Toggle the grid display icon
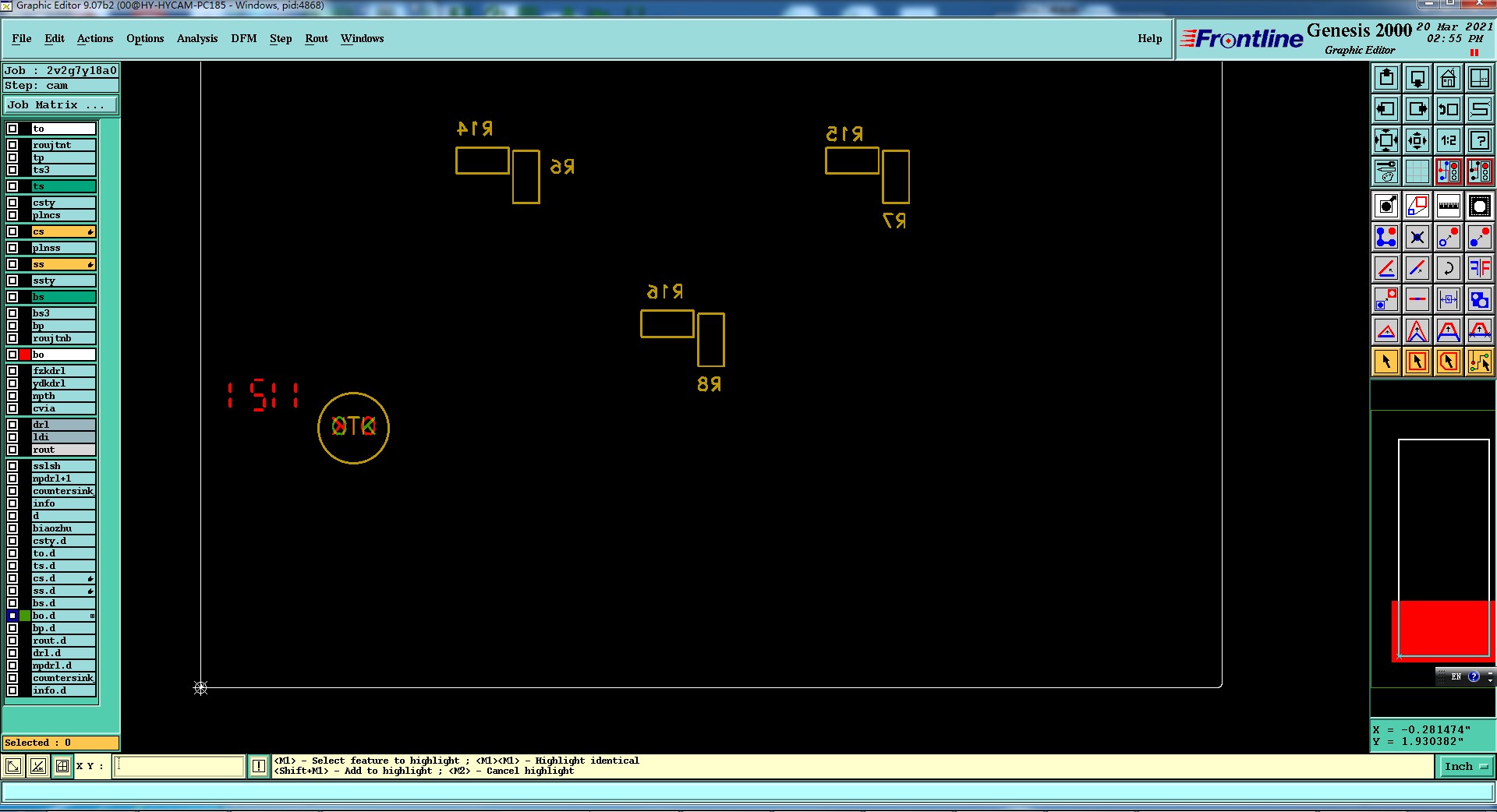Viewport: 1497px width, 812px height. coord(1417,171)
